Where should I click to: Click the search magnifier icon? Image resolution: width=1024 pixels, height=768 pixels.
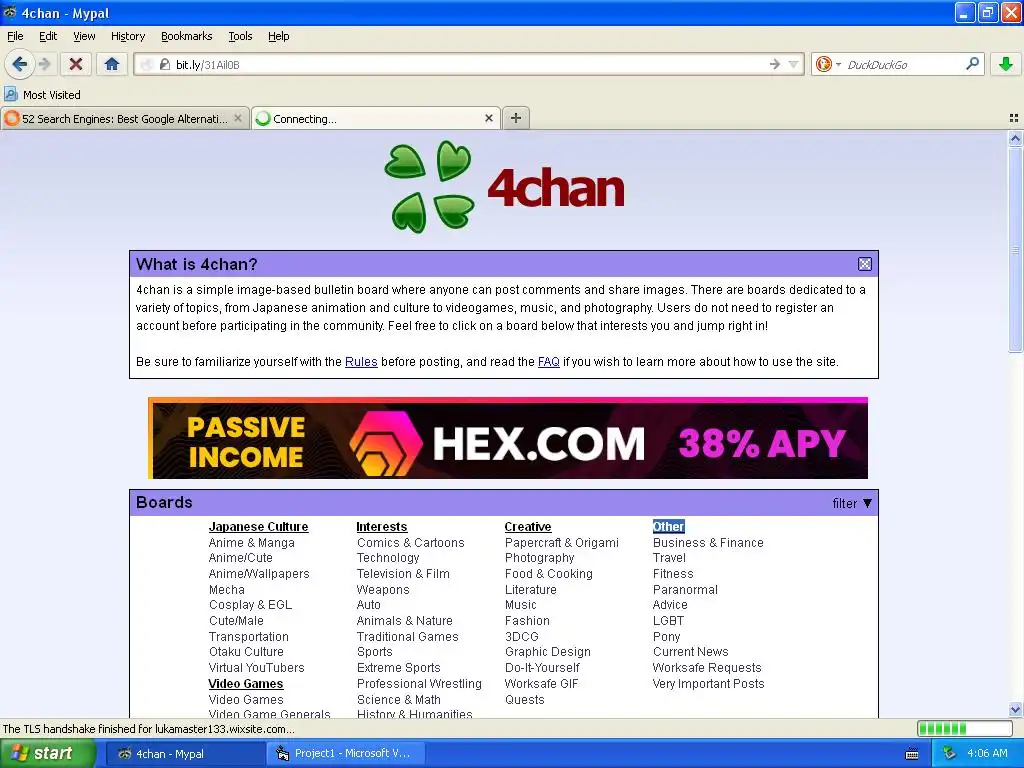pos(972,64)
